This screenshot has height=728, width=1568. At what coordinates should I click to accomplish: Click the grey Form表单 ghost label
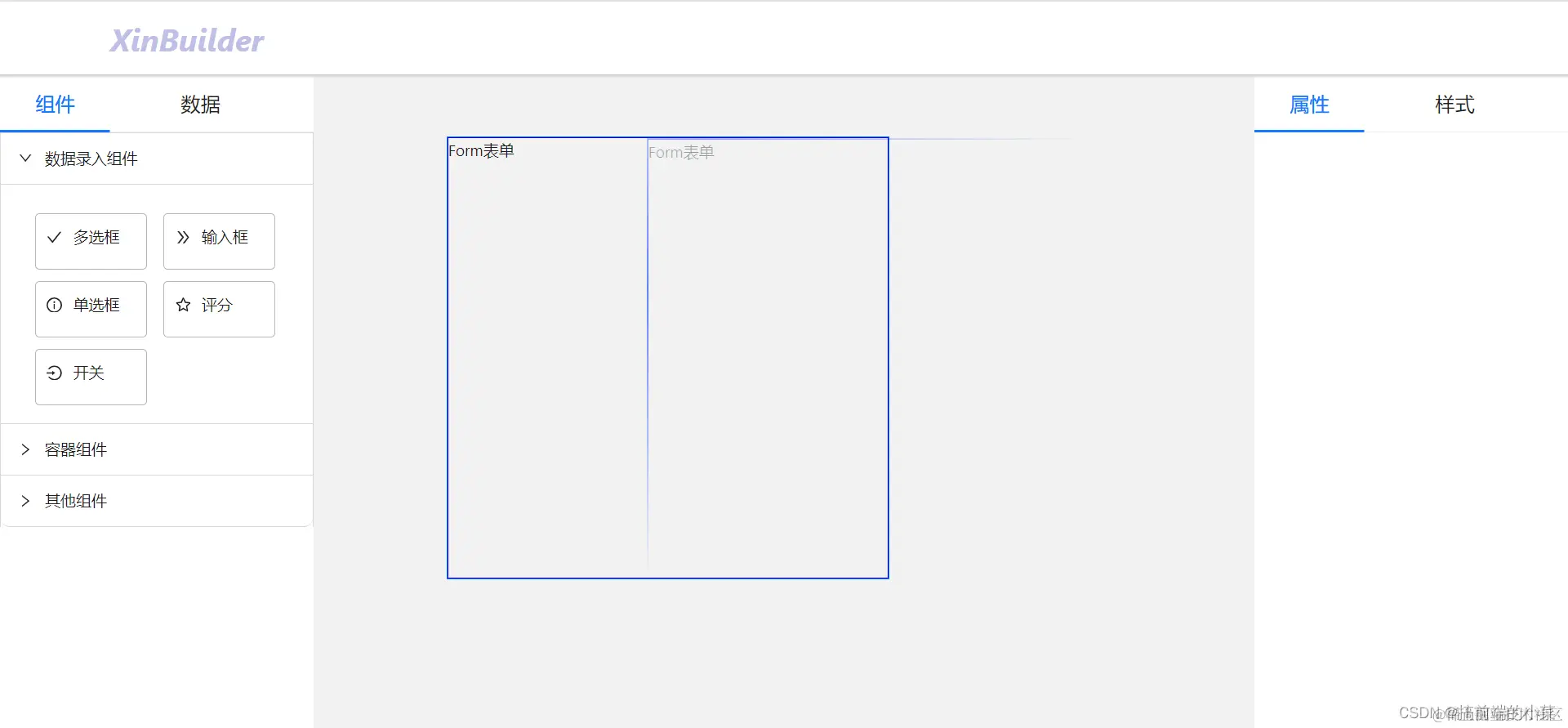pyautogui.click(x=681, y=152)
